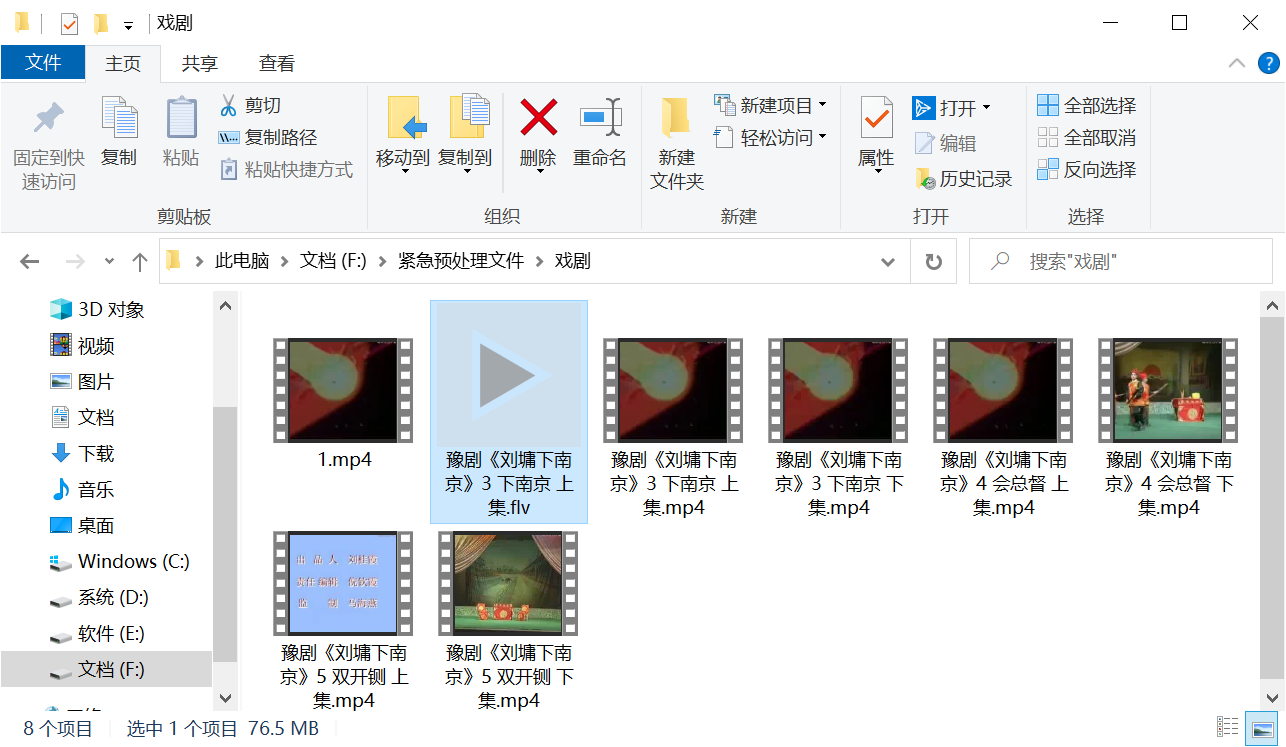This screenshot has height=747, width=1286.
Task: Click 紧急预处理文件 in the address path
Action: point(461,262)
